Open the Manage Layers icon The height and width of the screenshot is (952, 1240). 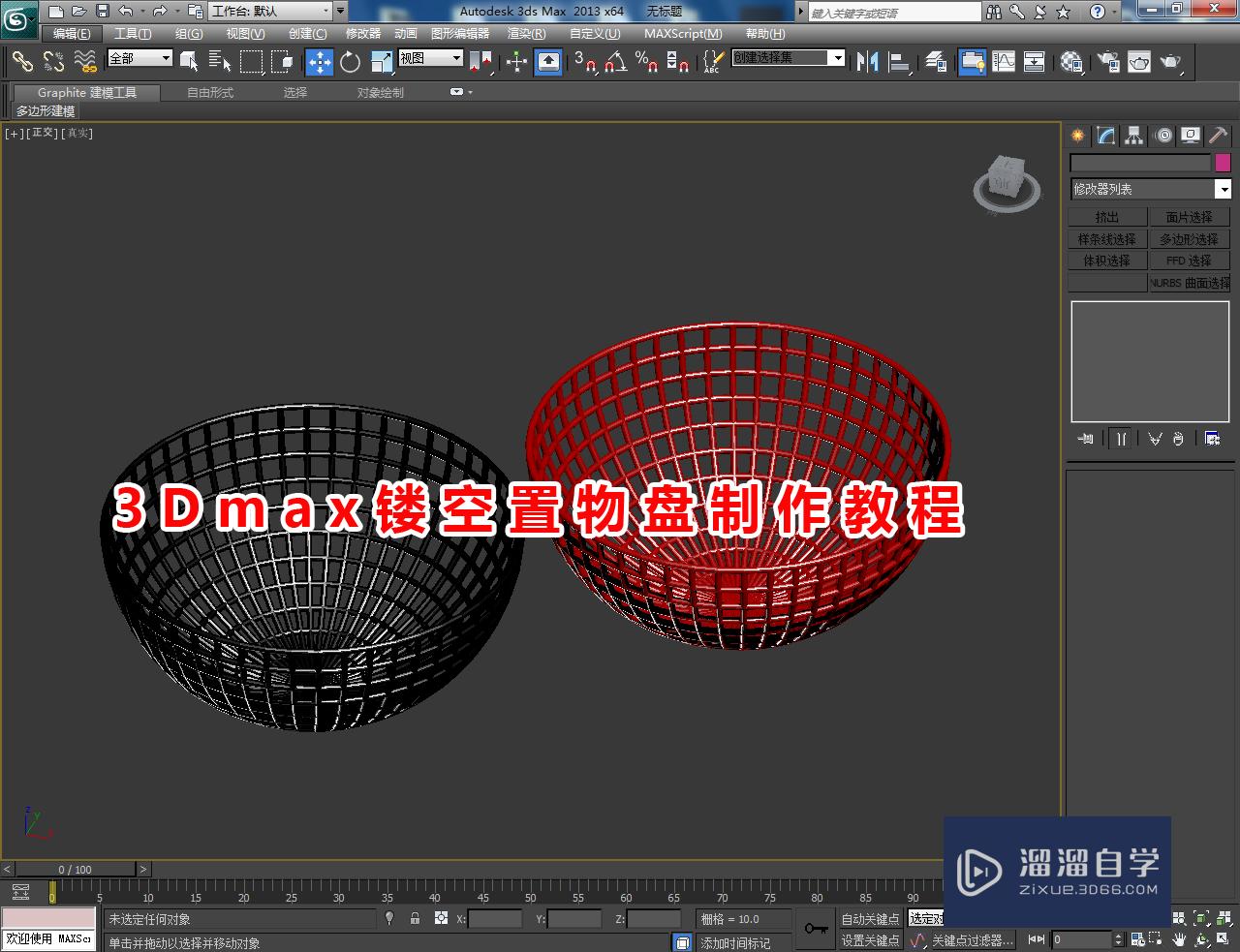point(936,62)
